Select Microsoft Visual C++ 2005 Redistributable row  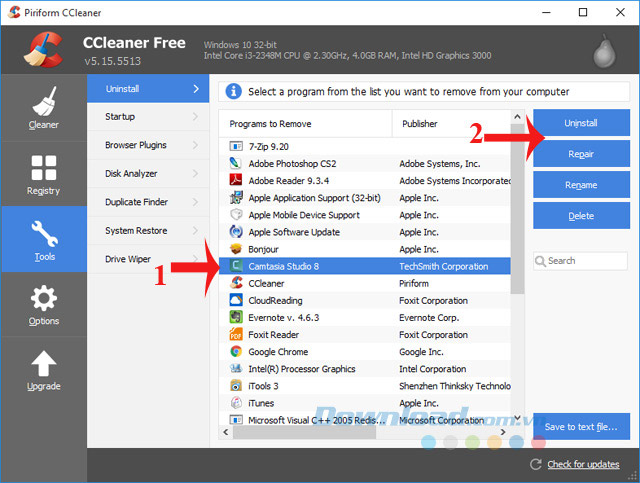pos(364,420)
